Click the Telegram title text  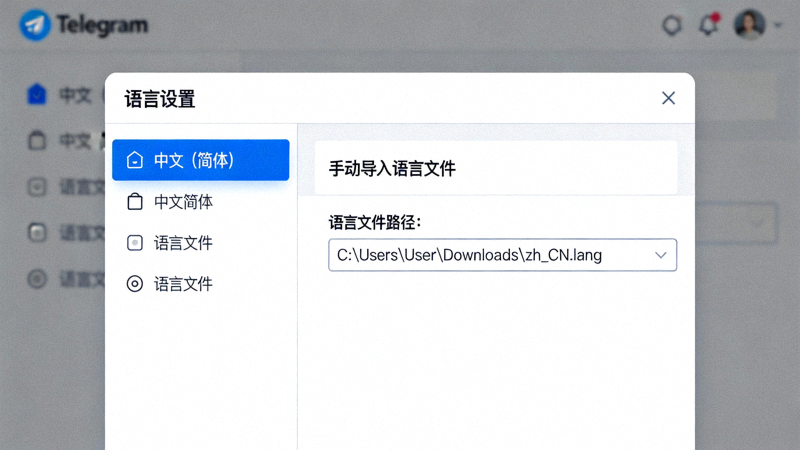102,24
